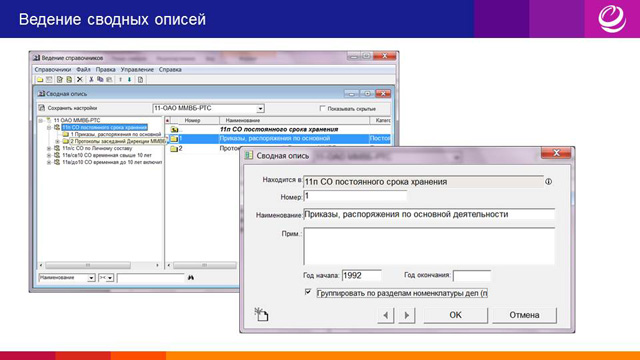Expand the 2 Протоколы заседаний tree node
640x360 pixels.
tap(58, 141)
